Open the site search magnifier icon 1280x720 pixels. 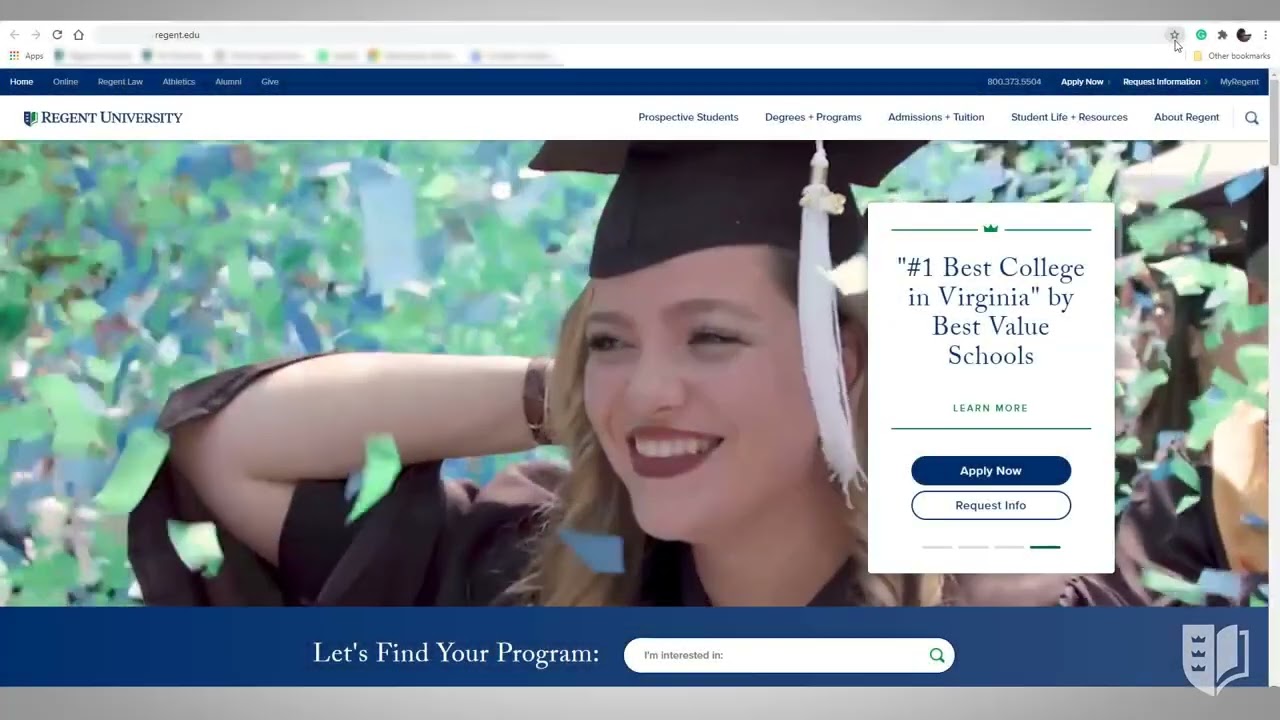point(1252,118)
